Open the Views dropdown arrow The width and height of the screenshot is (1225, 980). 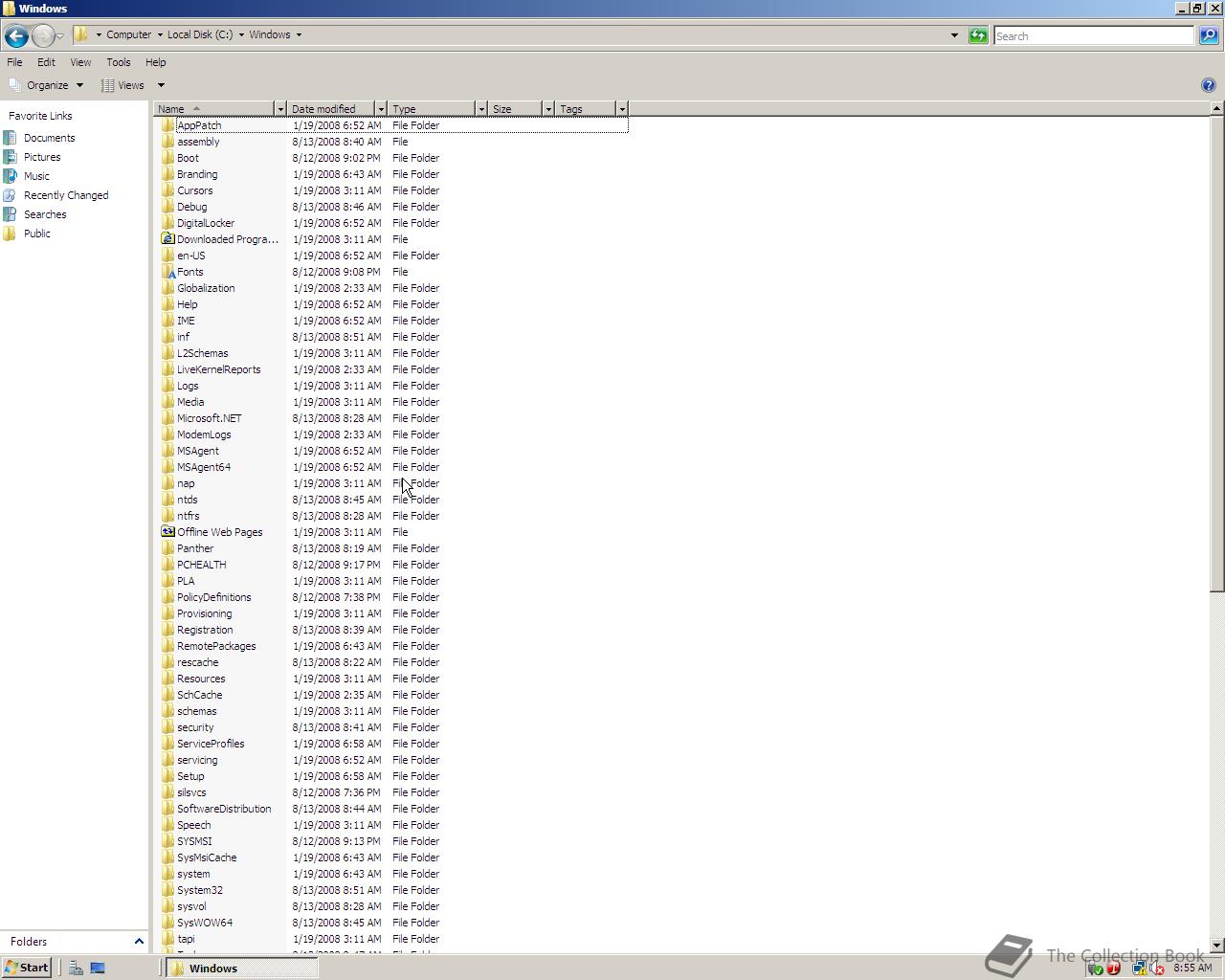[161, 85]
